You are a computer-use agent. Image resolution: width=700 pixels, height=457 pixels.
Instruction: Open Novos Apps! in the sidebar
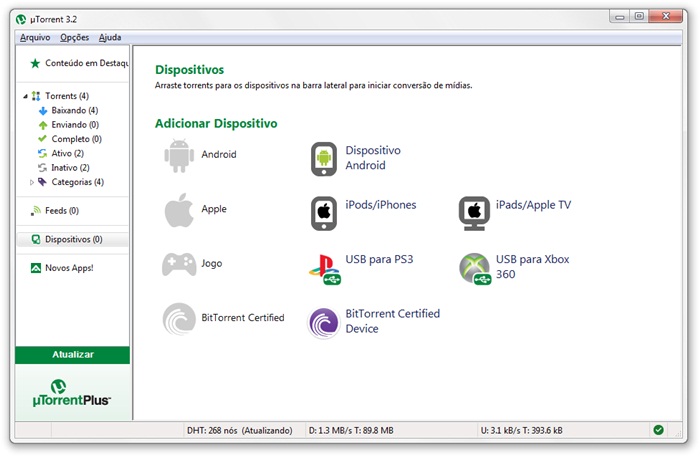[x=69, y=268]
